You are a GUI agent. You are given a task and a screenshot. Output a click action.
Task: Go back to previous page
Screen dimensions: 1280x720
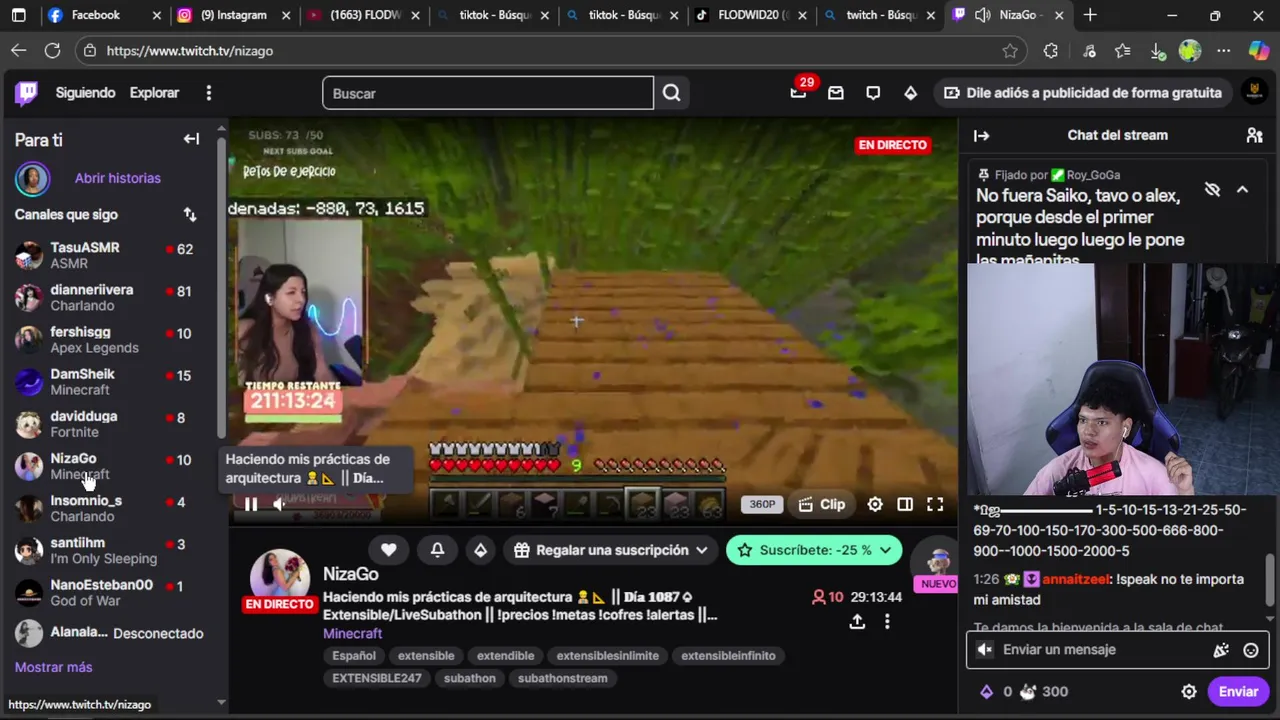(19, 50)
